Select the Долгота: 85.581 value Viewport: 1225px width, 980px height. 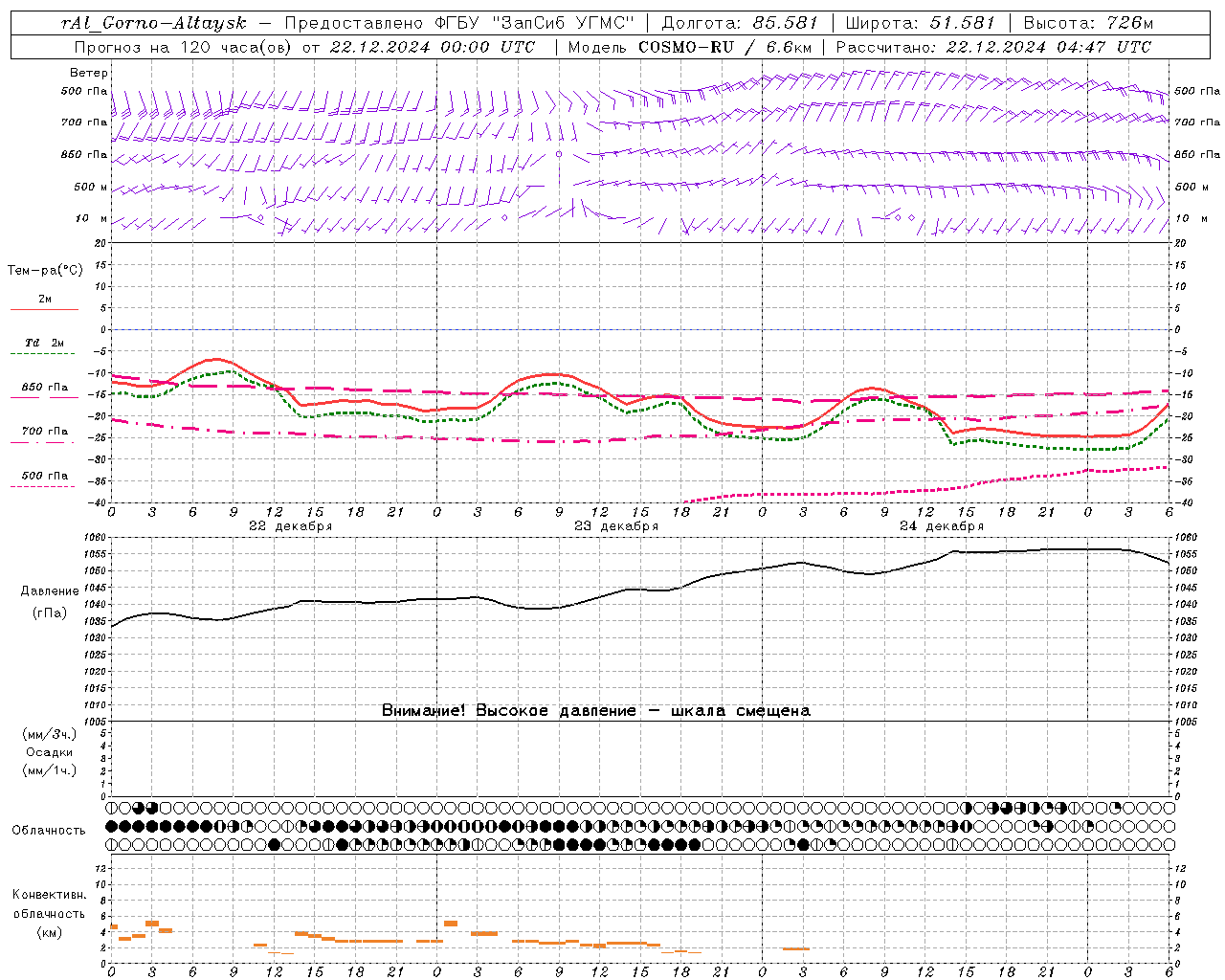(x=740, y=23)
